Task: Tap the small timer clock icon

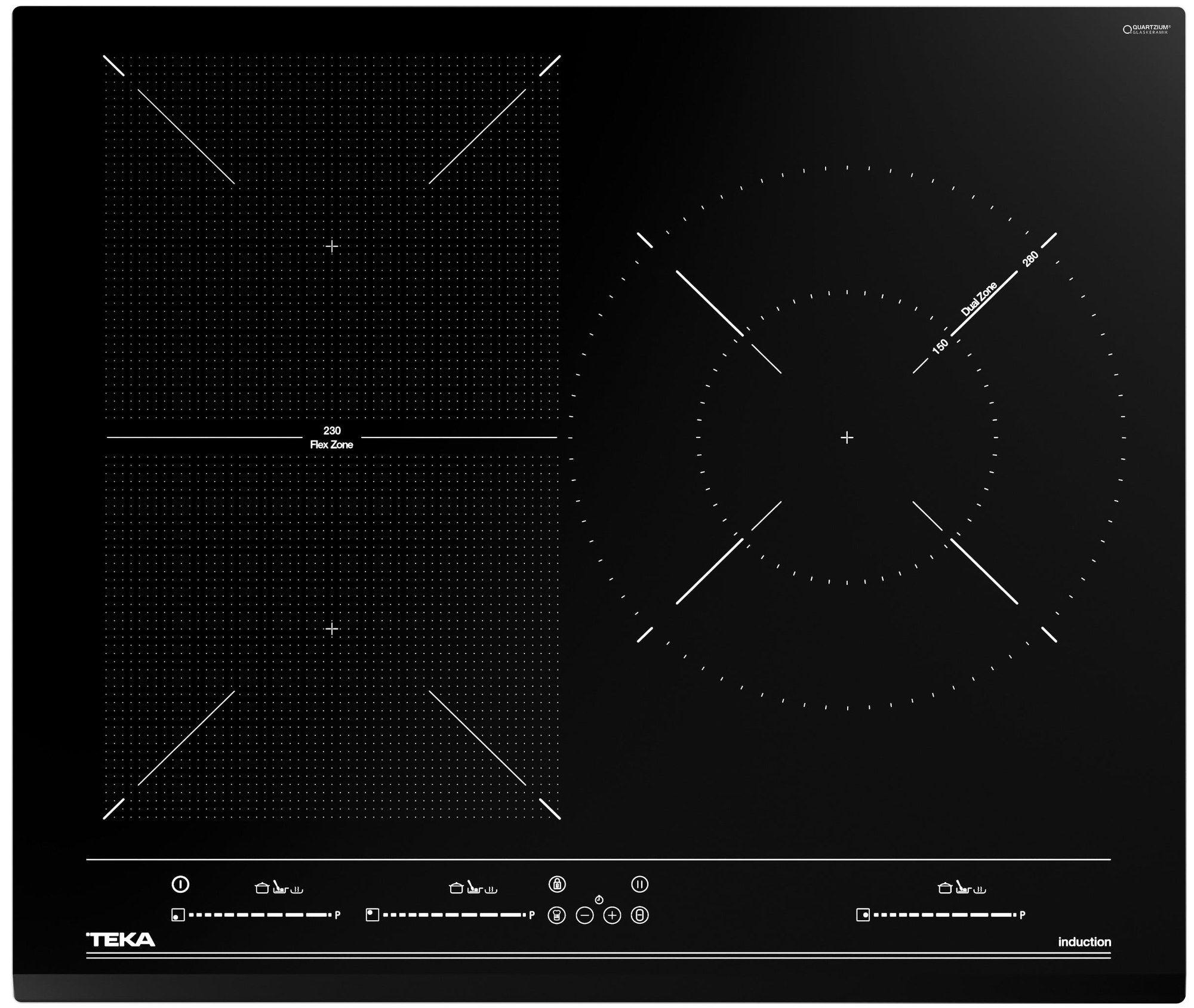Action: [599, 899]
